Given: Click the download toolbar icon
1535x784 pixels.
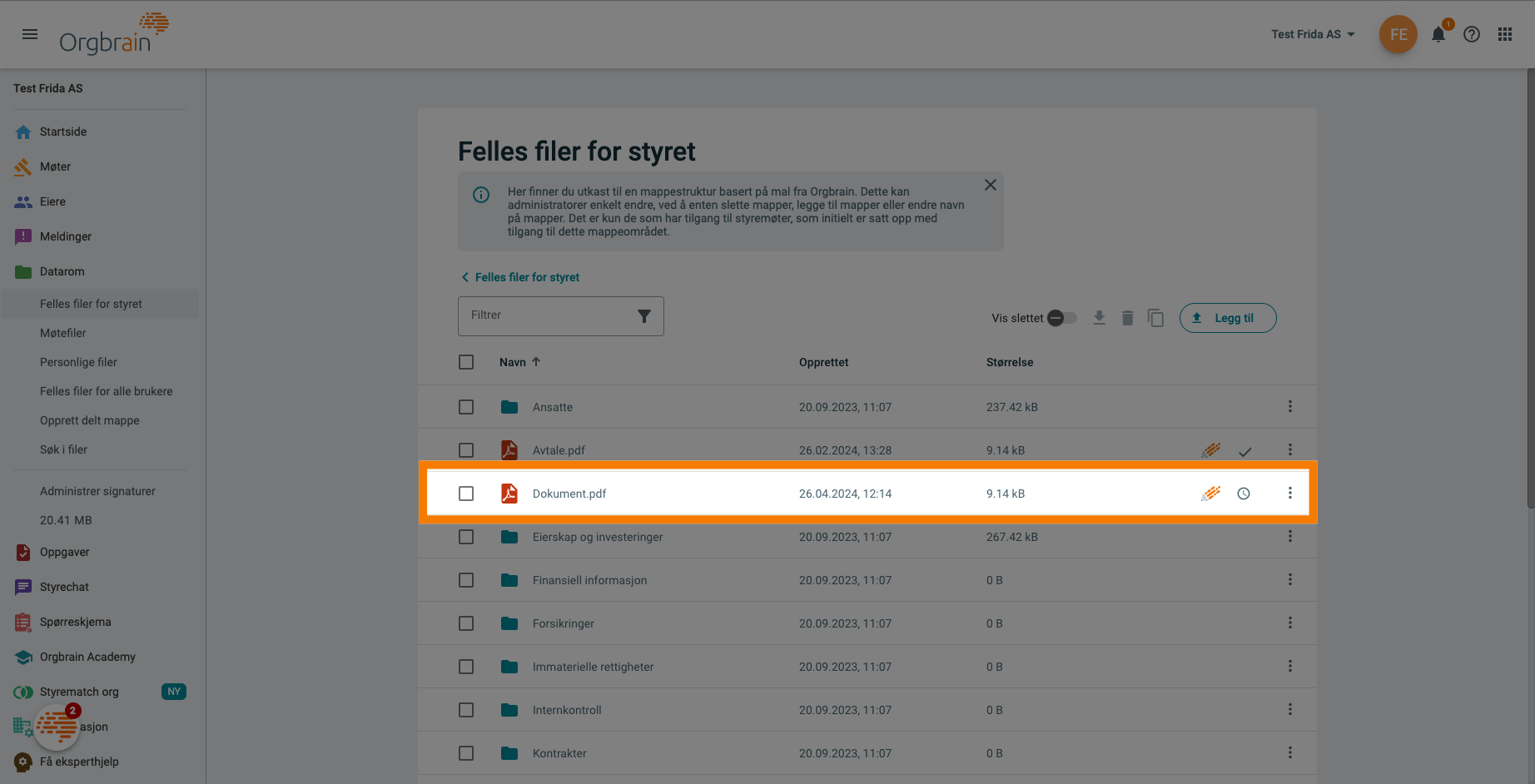Looking at the screenshot, I should tap(1100, 318).
